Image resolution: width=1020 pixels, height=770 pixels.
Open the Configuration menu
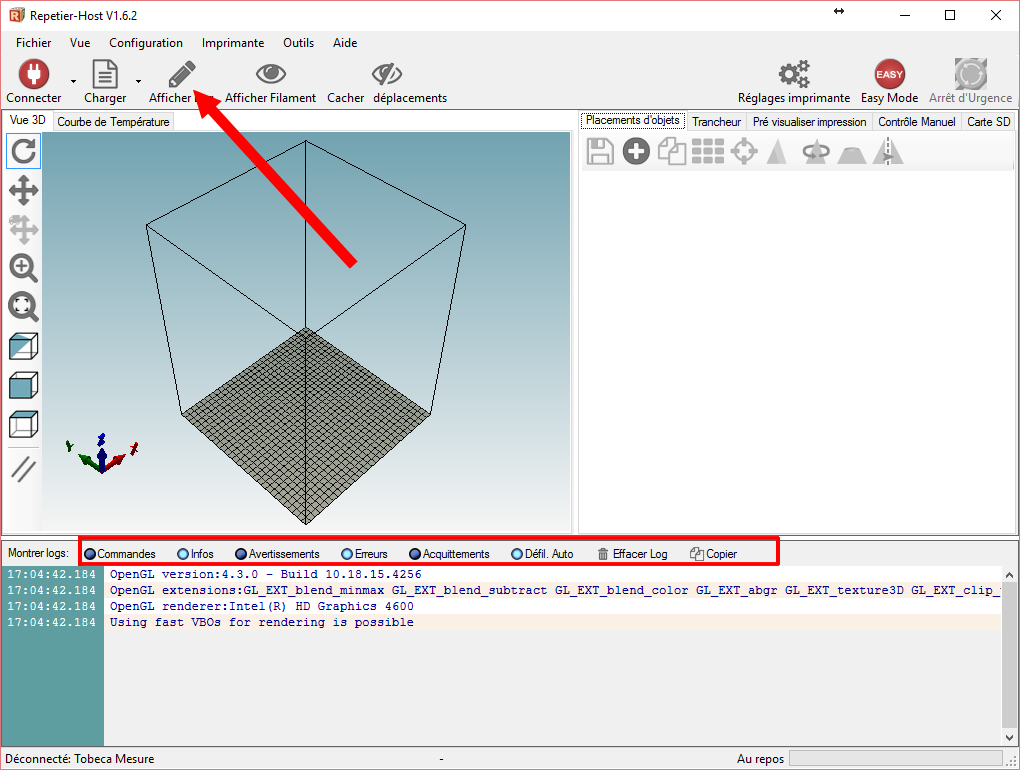coord(146,43)
